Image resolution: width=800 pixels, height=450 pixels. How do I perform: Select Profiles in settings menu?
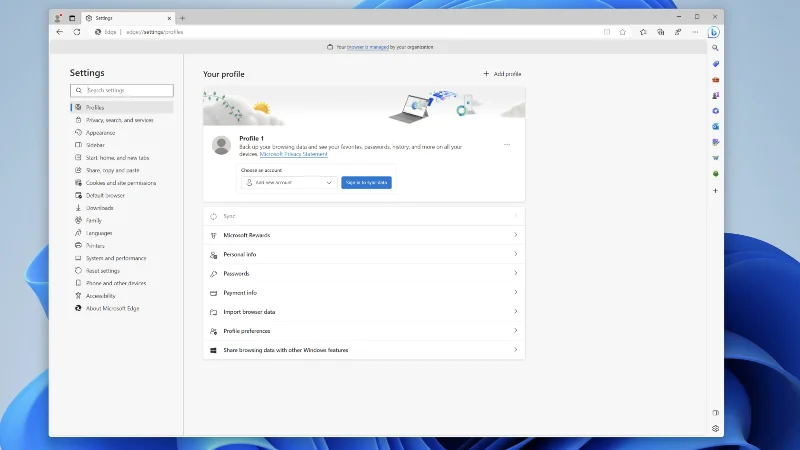(122, 107)
